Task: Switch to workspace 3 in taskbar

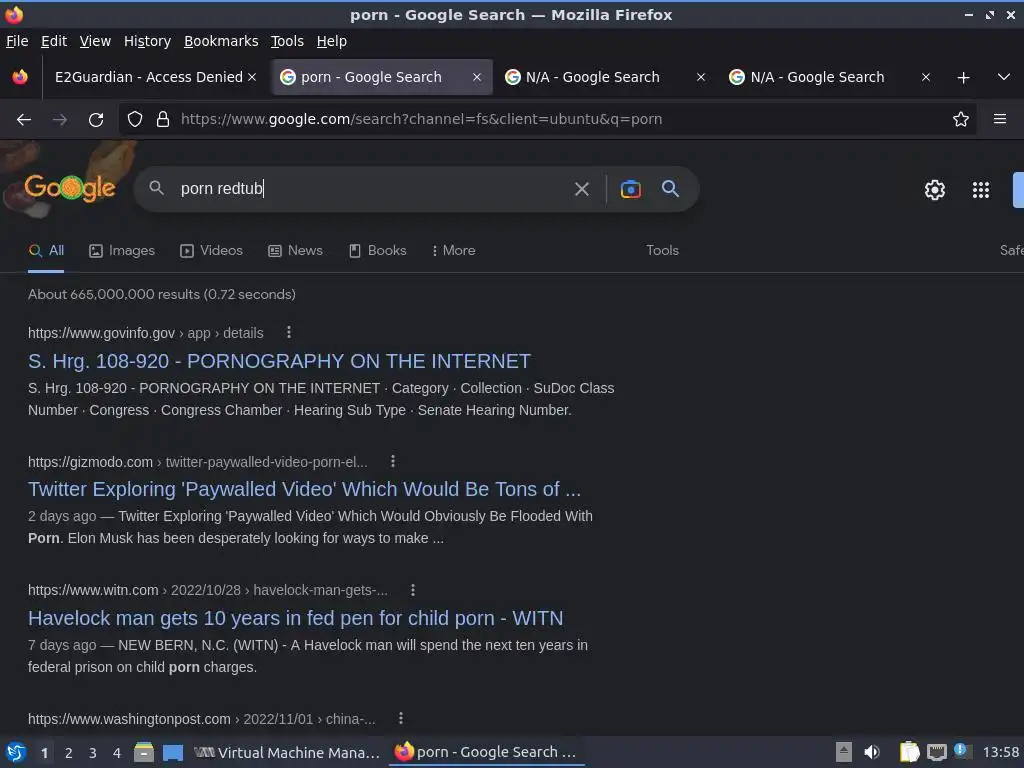Action: (x=93, y=753)
